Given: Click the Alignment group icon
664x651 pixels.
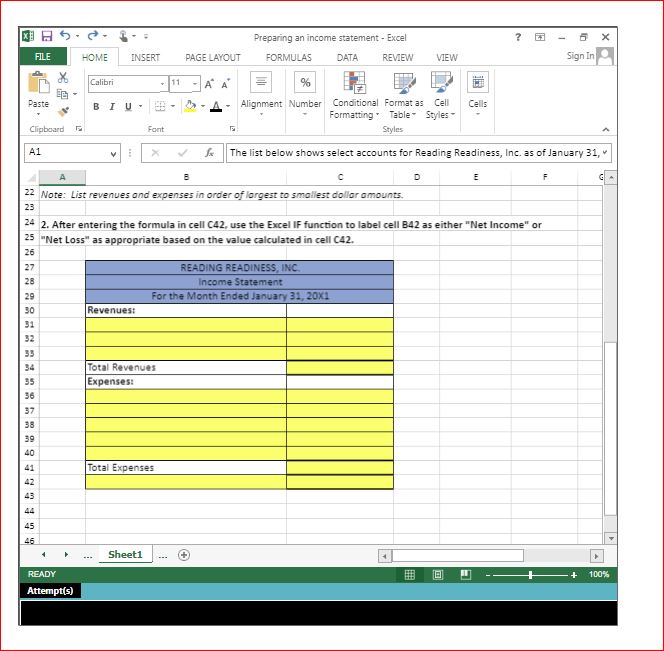Looking at the screenshot, I should coord(261,82).
